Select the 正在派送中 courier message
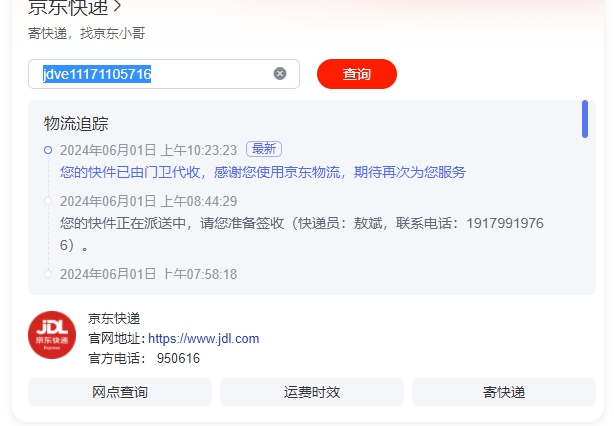Image resolution: width=614 pixels, height=426 pixels. point(302,234)
